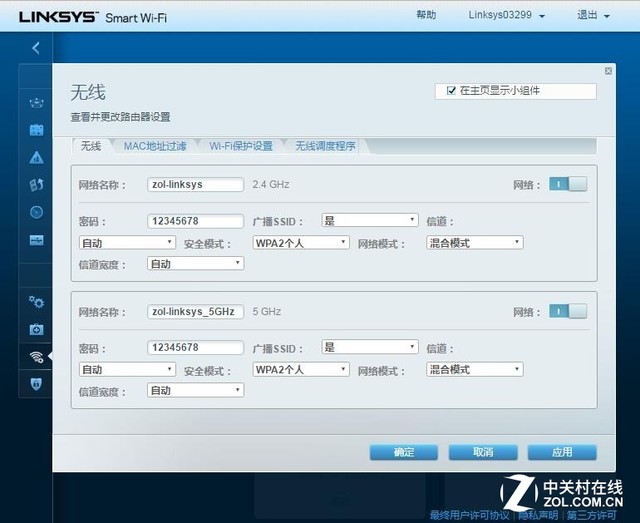The width and height of the screenshot is (640, 523).
Task: Select the 无线 tab
Action: [91, 146]
